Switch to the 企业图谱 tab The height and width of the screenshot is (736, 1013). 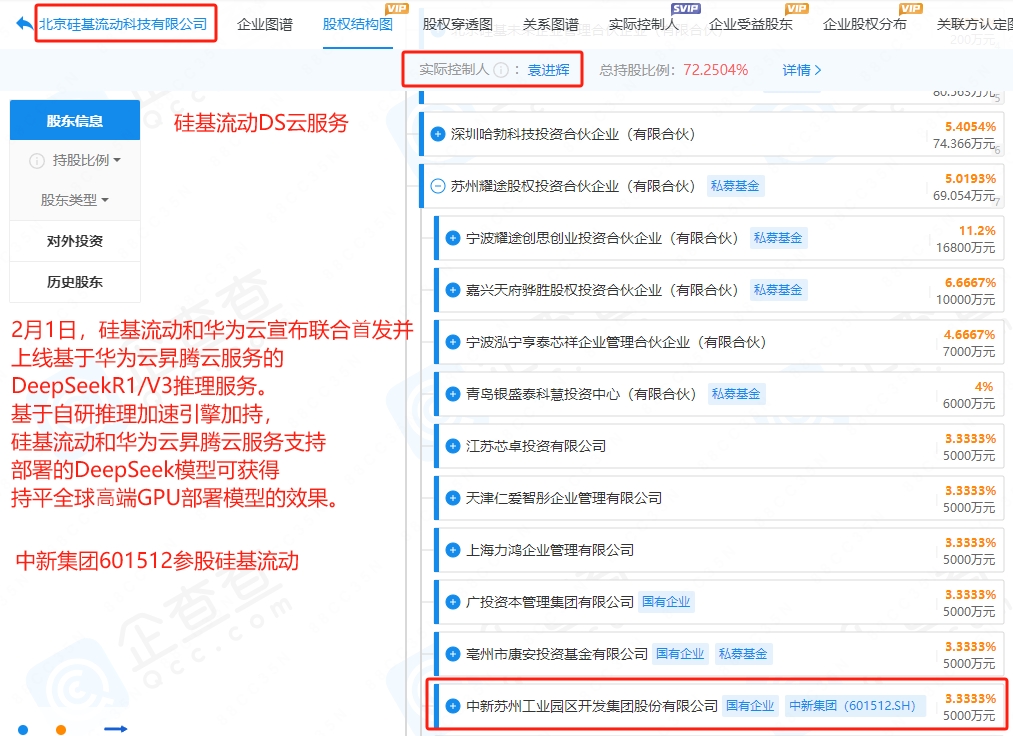point(264,25)
